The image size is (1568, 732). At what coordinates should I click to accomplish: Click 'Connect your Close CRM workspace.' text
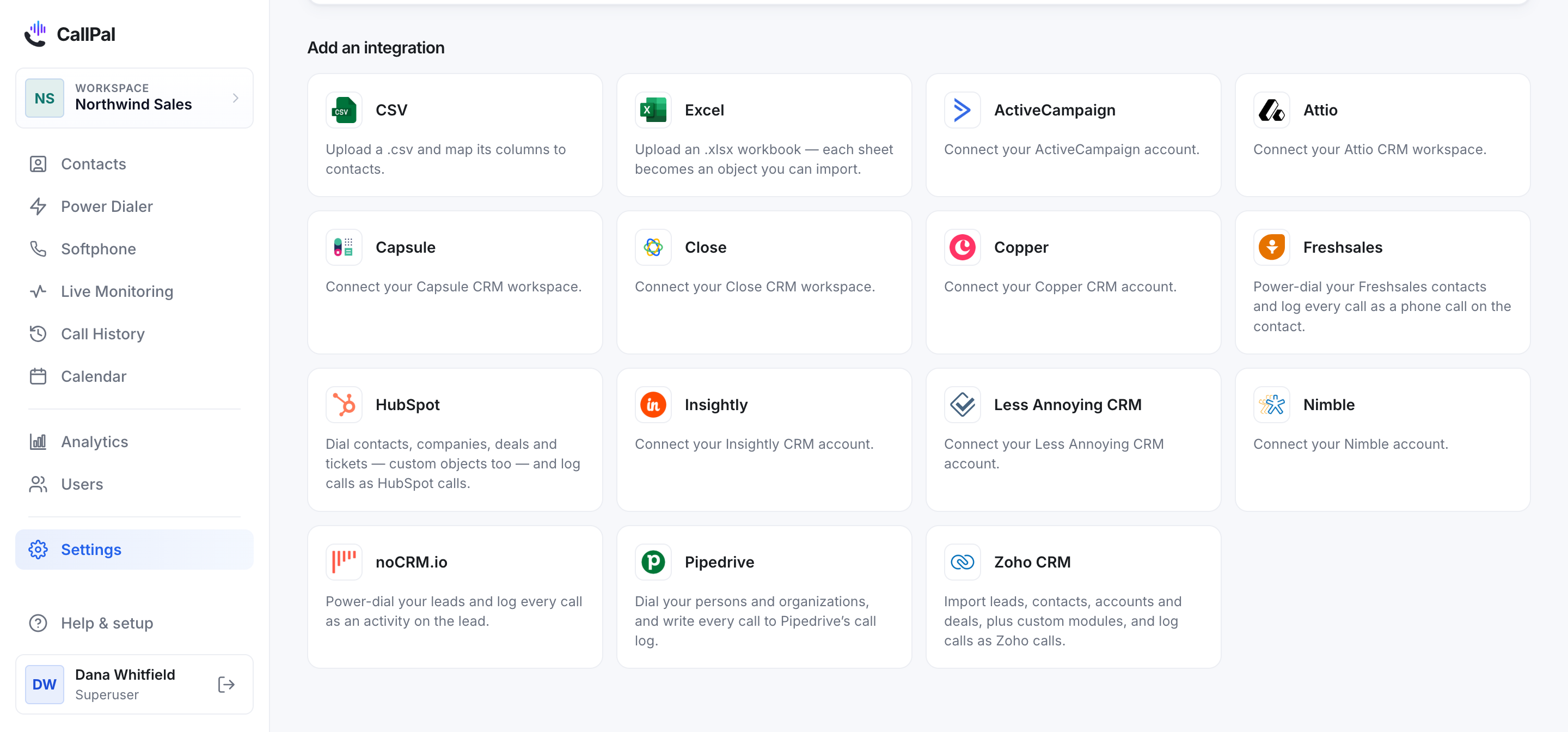(x=755, y=286)
